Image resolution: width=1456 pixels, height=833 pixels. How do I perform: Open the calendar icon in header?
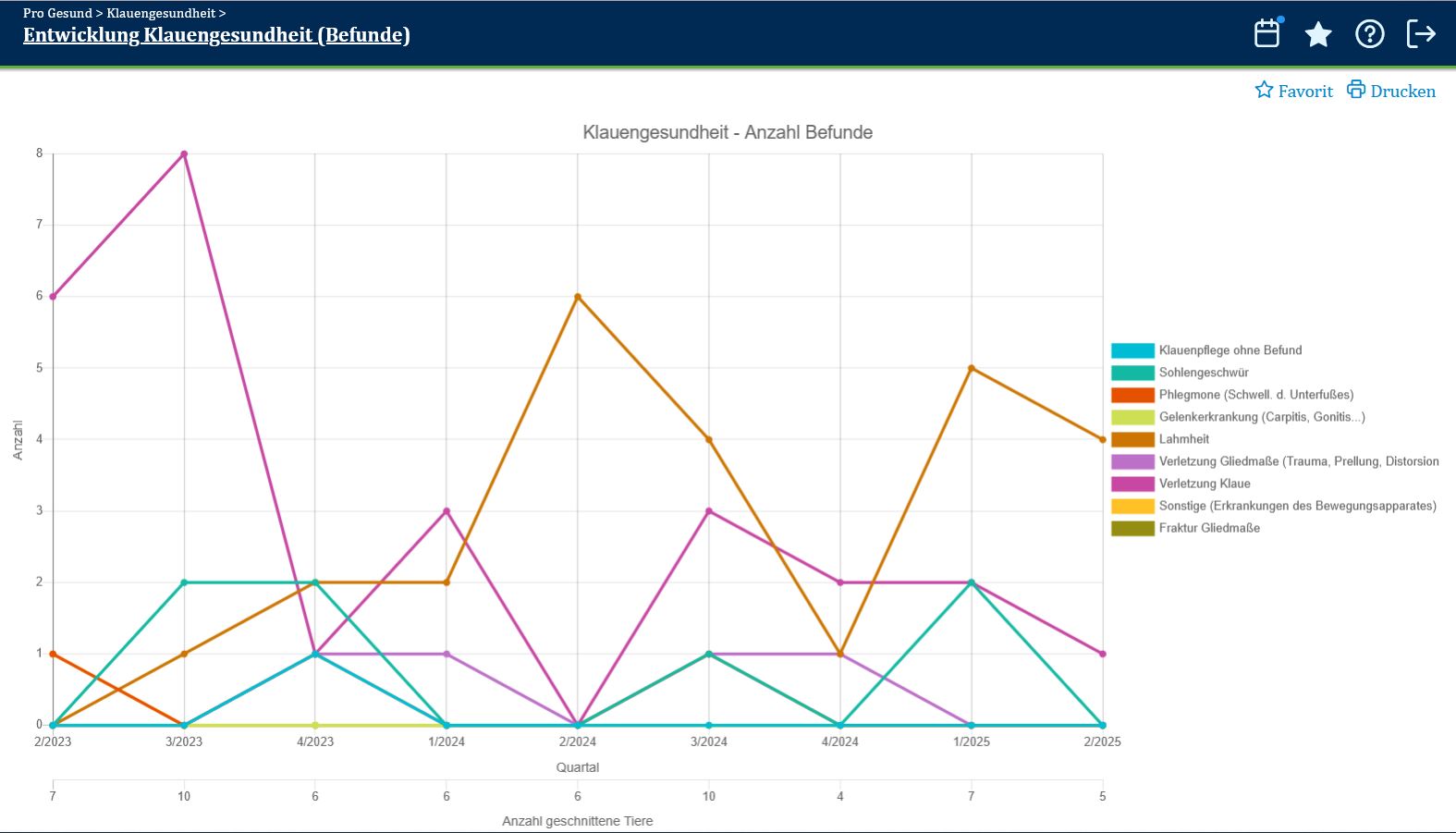tap(1266, 34)
